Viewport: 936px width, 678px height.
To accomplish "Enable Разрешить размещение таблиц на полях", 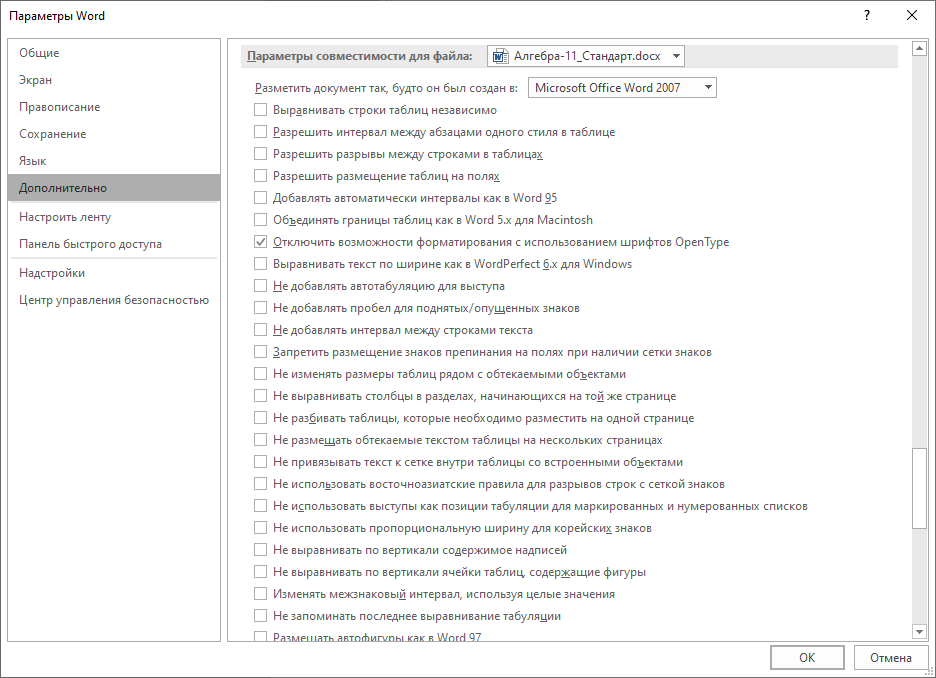I will (260, 176).
